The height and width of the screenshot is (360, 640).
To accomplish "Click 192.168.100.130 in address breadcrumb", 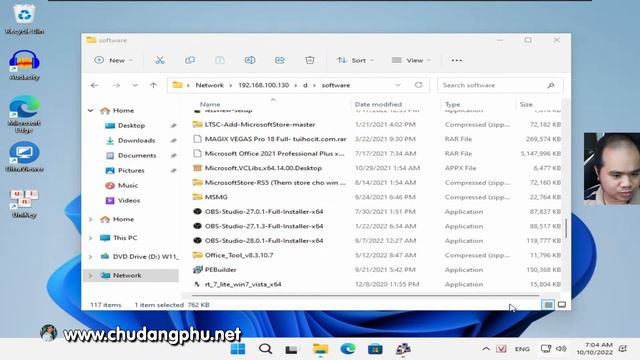I will [263, 85].
